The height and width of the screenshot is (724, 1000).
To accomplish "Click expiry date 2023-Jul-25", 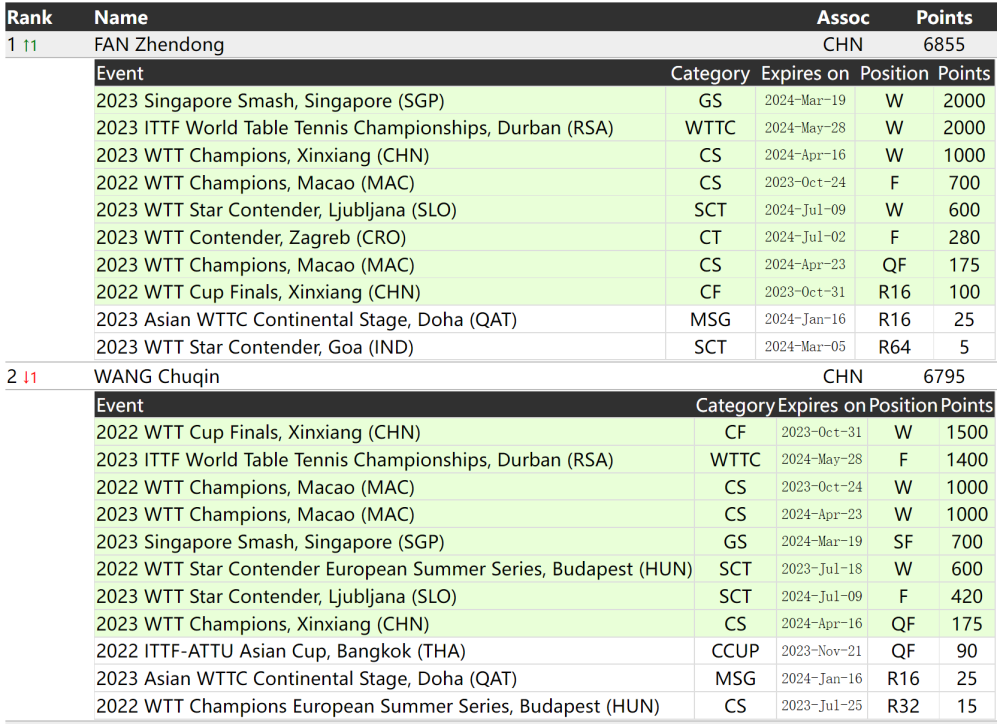I will point(821,706).
